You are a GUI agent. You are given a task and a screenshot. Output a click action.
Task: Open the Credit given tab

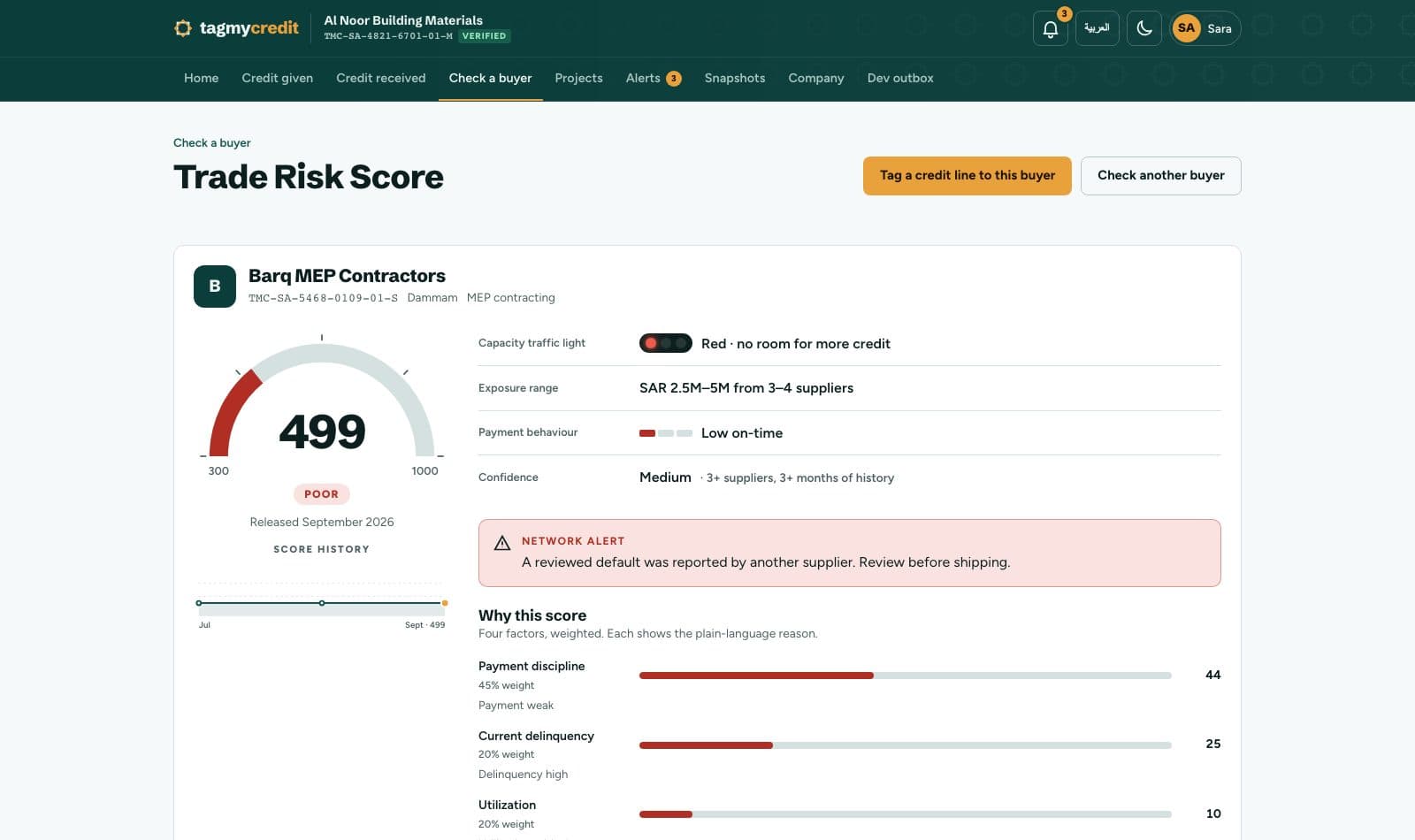(277, 78)
